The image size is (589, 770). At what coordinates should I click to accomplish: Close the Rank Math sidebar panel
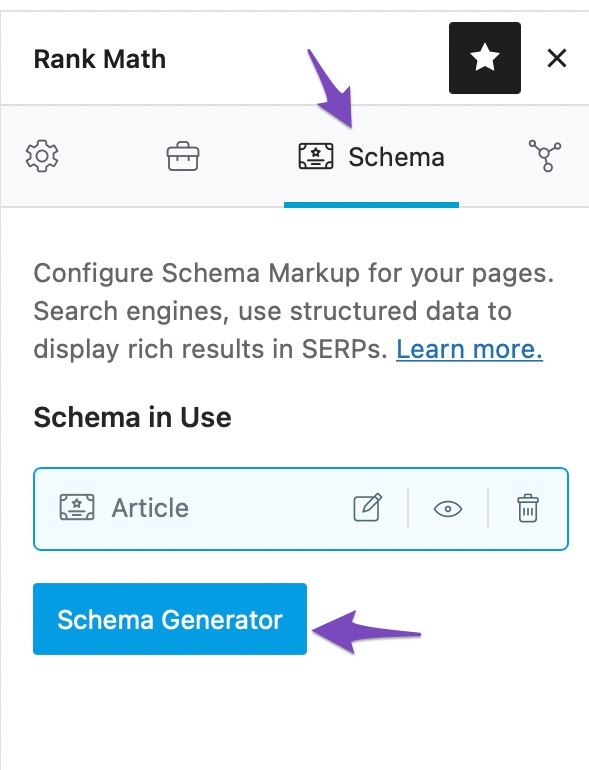(557, 58)
